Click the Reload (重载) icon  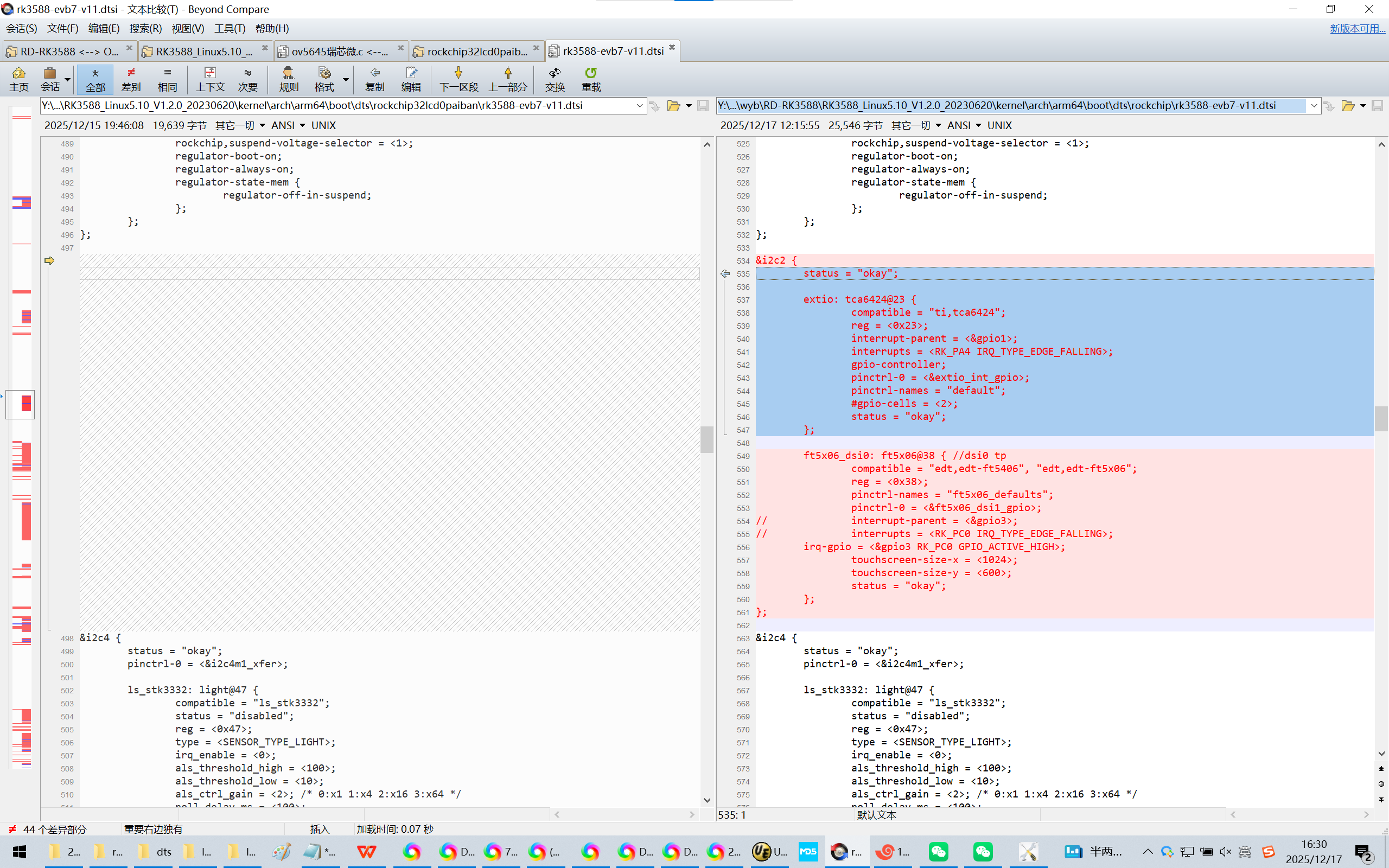pyautogui.click(x=591, y=79)
